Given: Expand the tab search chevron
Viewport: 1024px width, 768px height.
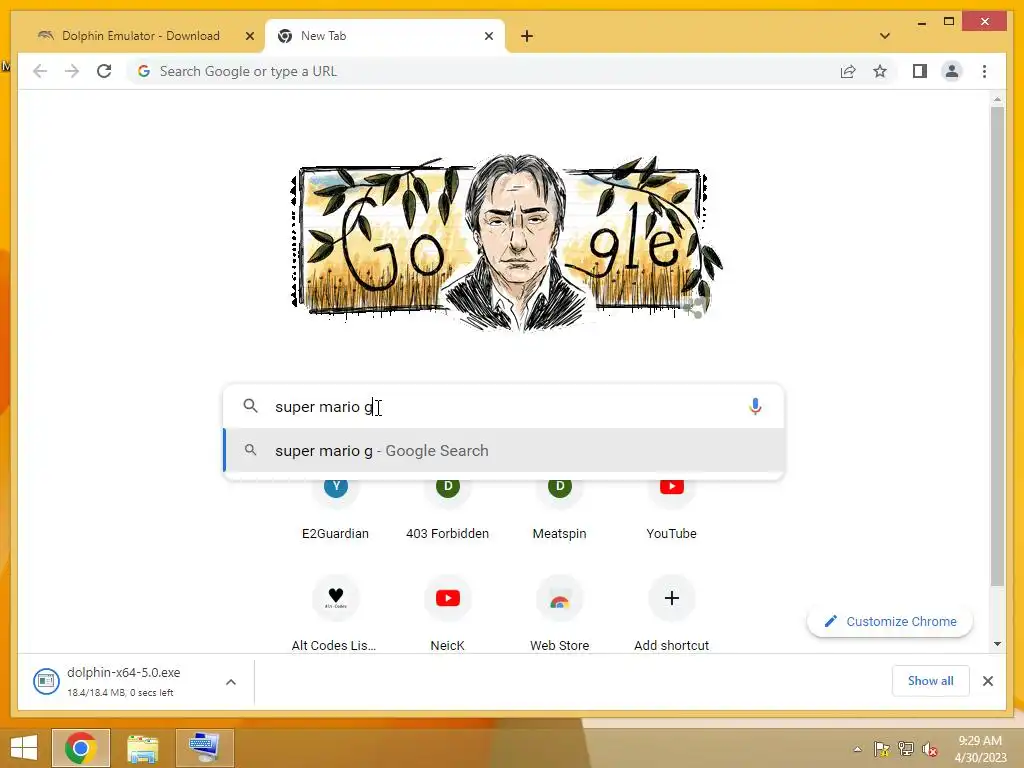Looking at the screenshot, I should pyautogui.click(x=885, y=36).
